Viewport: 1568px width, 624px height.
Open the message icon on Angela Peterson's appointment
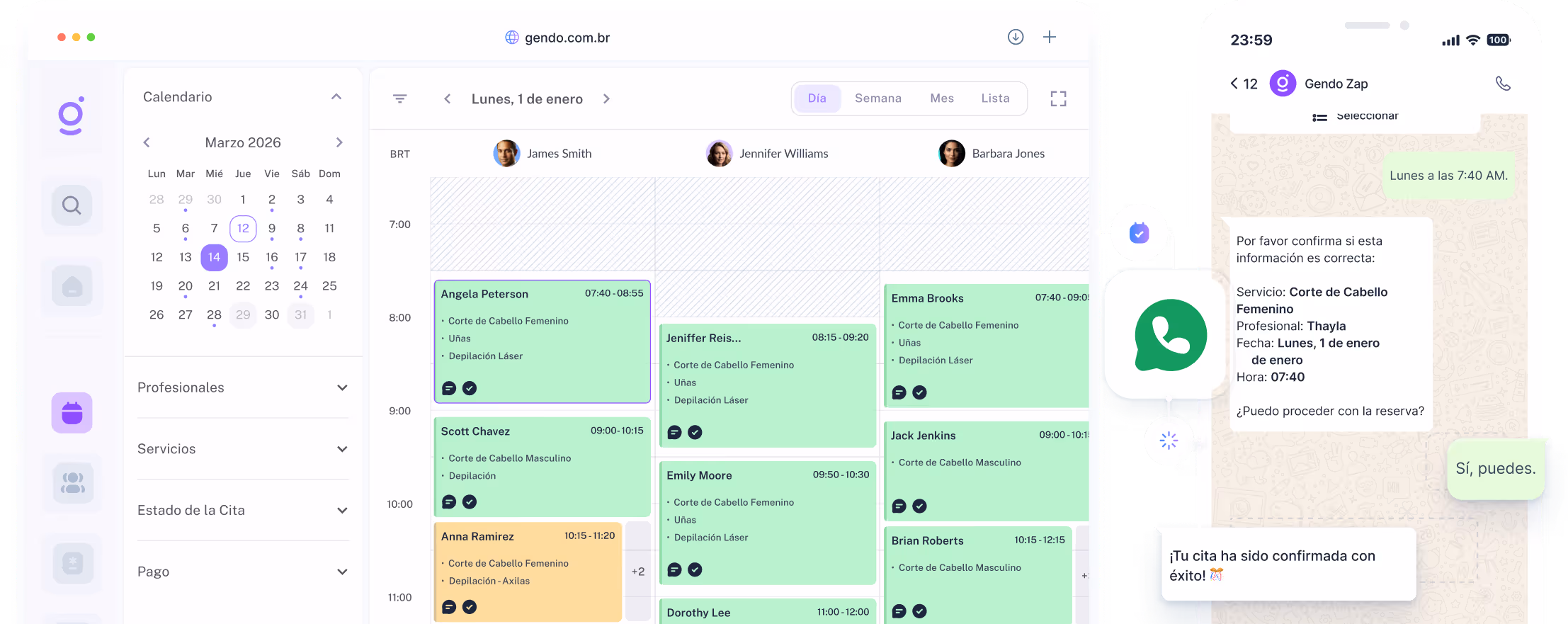(x=449, y=388)
